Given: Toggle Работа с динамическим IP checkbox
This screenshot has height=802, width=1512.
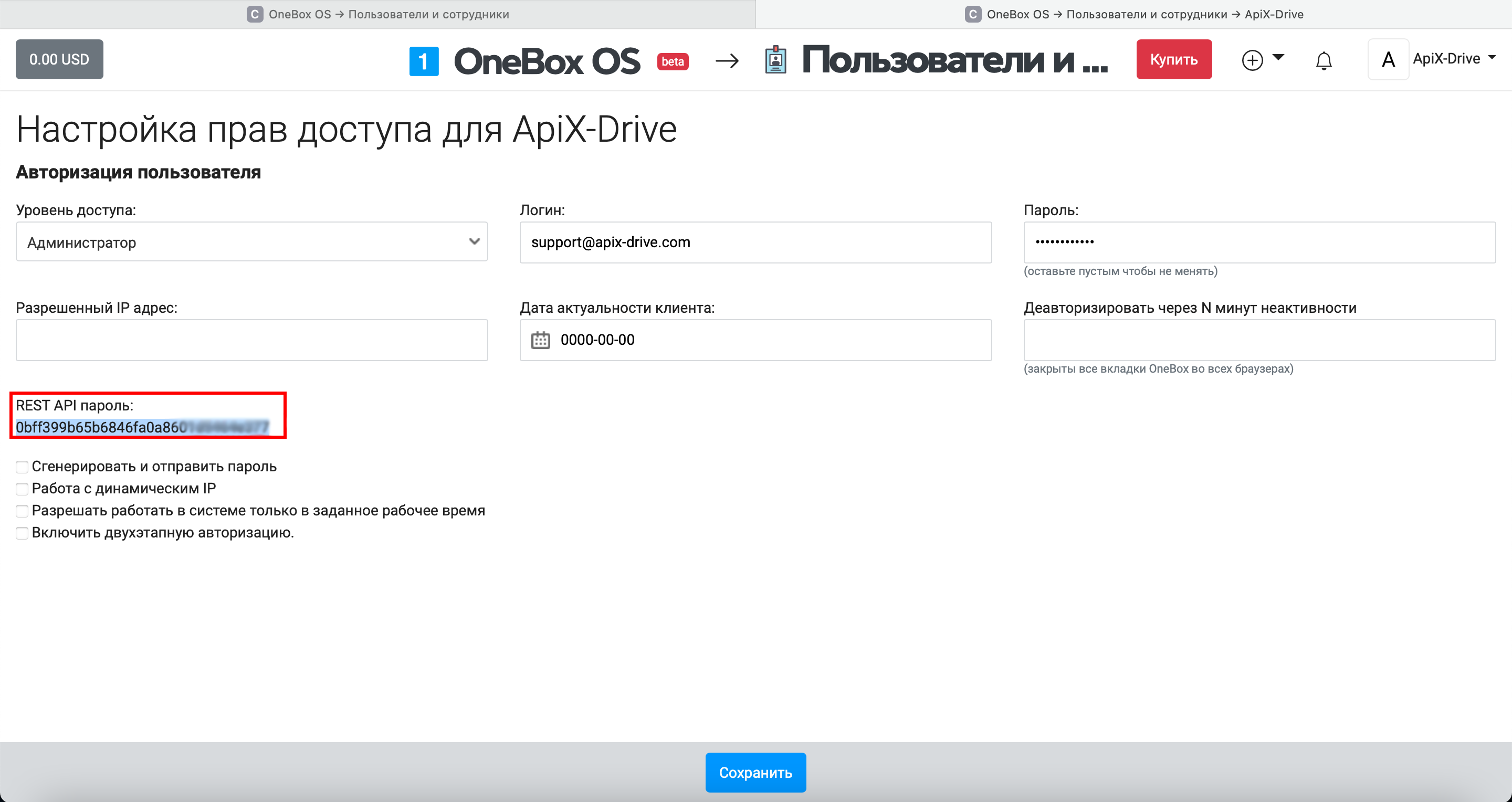Looking at the screenshot, I should [x=22, y=489].
